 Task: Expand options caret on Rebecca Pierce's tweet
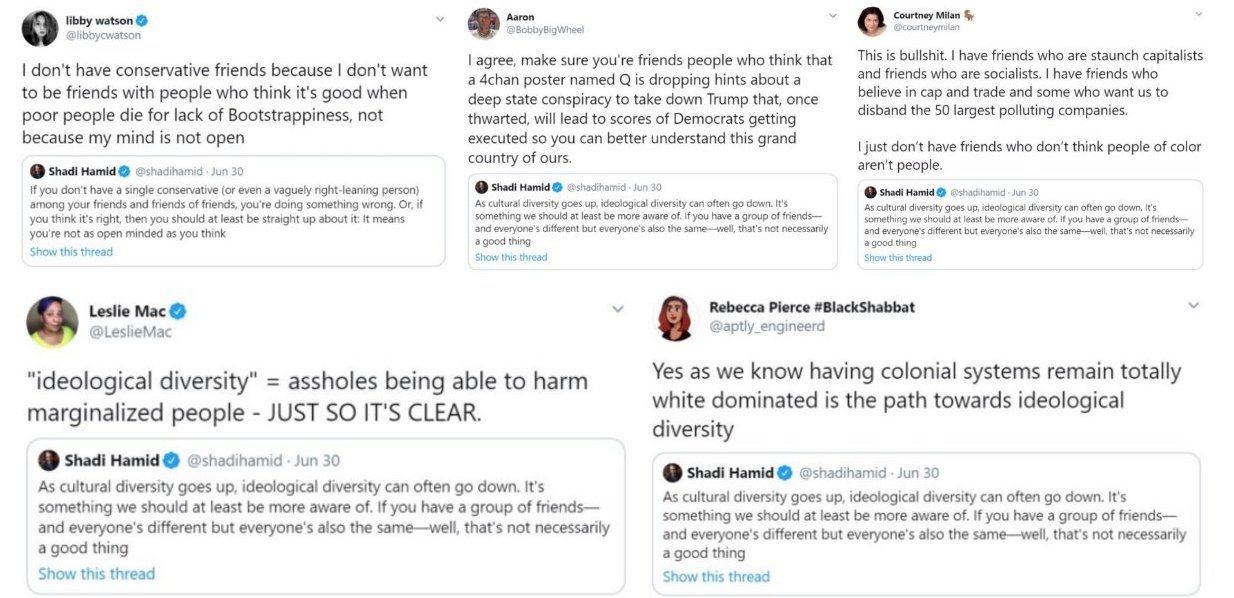pyautogui.click(x=1193, y=305)
